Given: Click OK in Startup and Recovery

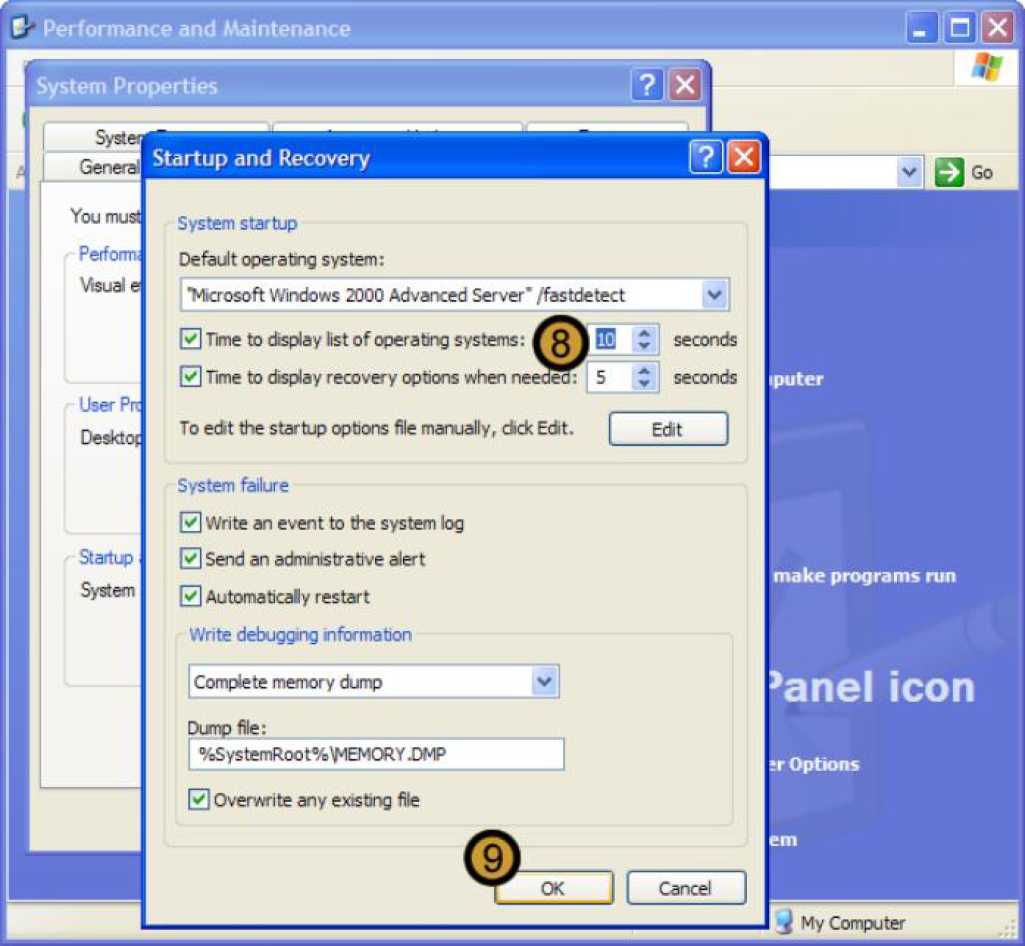Looking at the screenshot, I should 554,888.
